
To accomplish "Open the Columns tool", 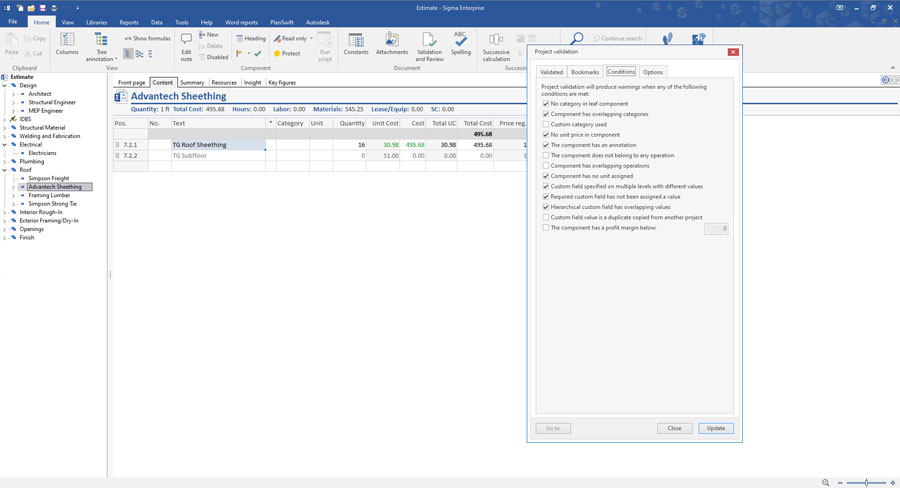I will click(67, 44).
